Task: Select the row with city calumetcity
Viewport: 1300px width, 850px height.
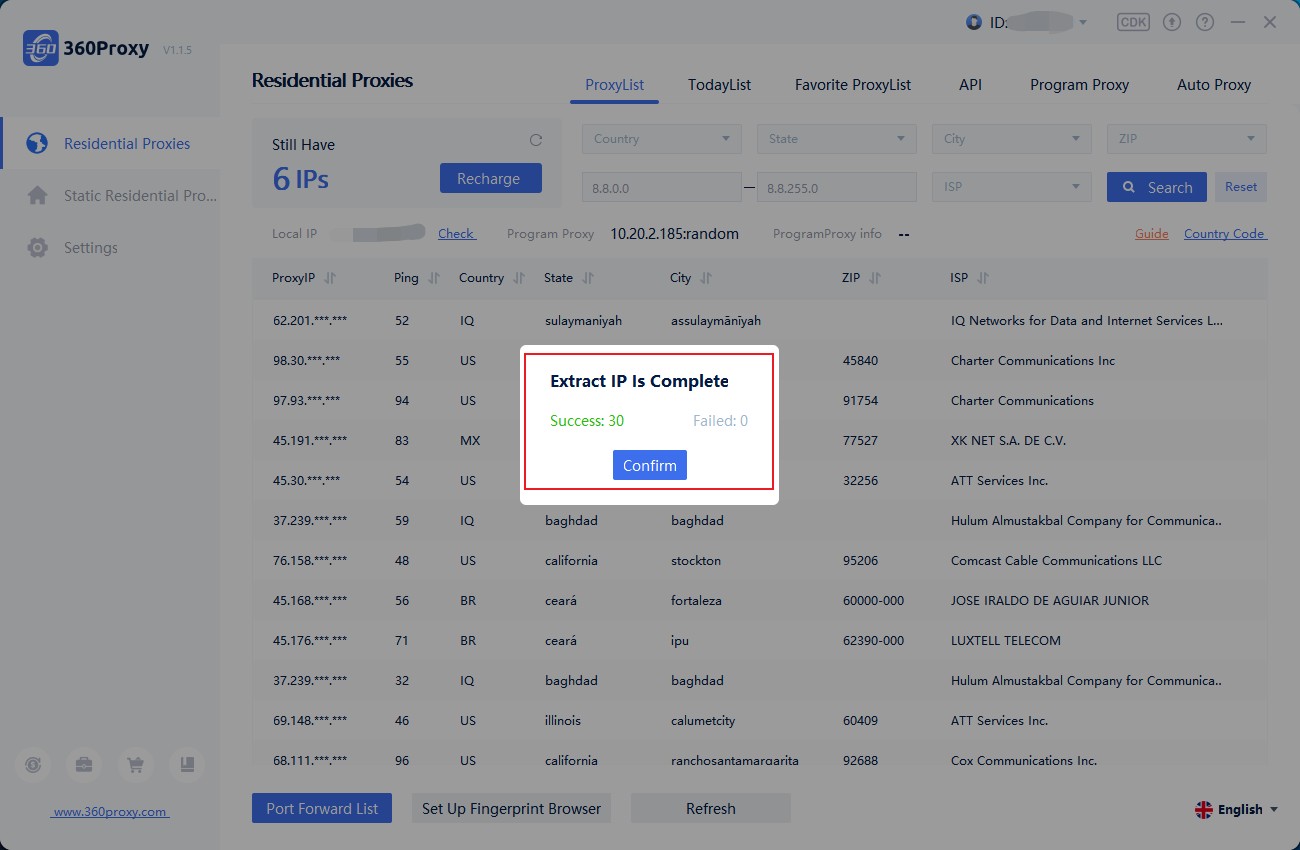Action: click(760, 721)
